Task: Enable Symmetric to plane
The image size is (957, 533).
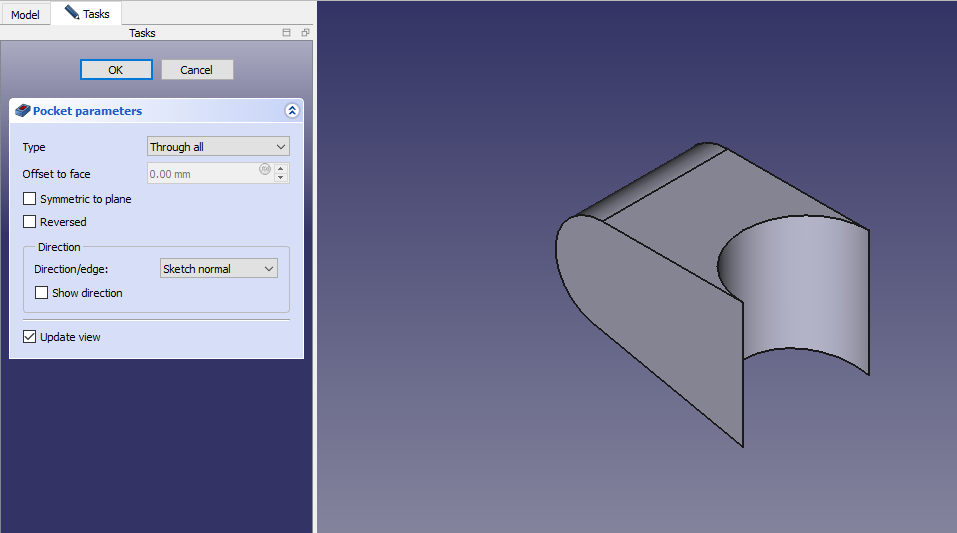Action: click(30, 199)
